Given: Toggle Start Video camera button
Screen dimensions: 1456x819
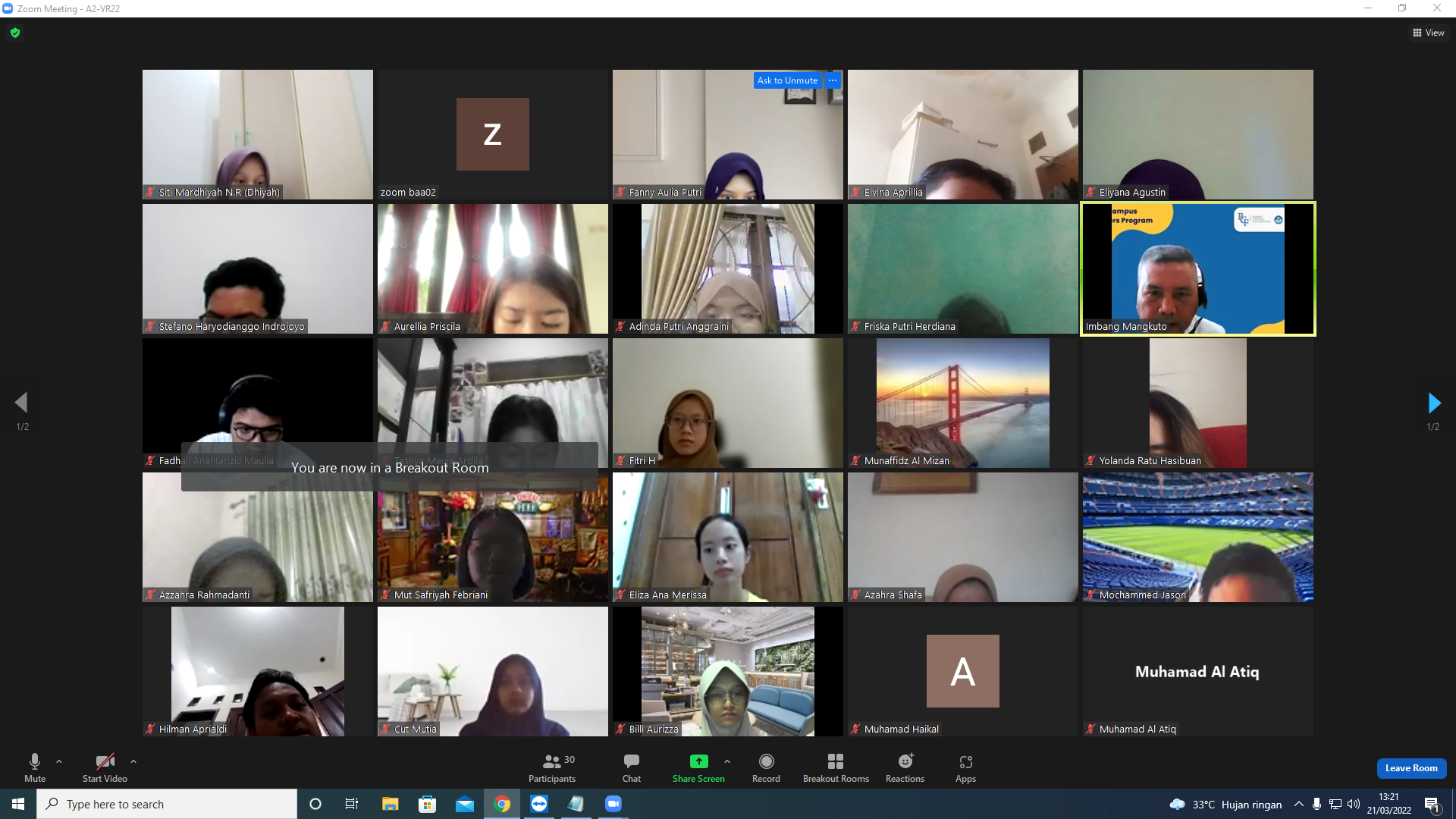Looking at the screenshot, I should point(105,767).
